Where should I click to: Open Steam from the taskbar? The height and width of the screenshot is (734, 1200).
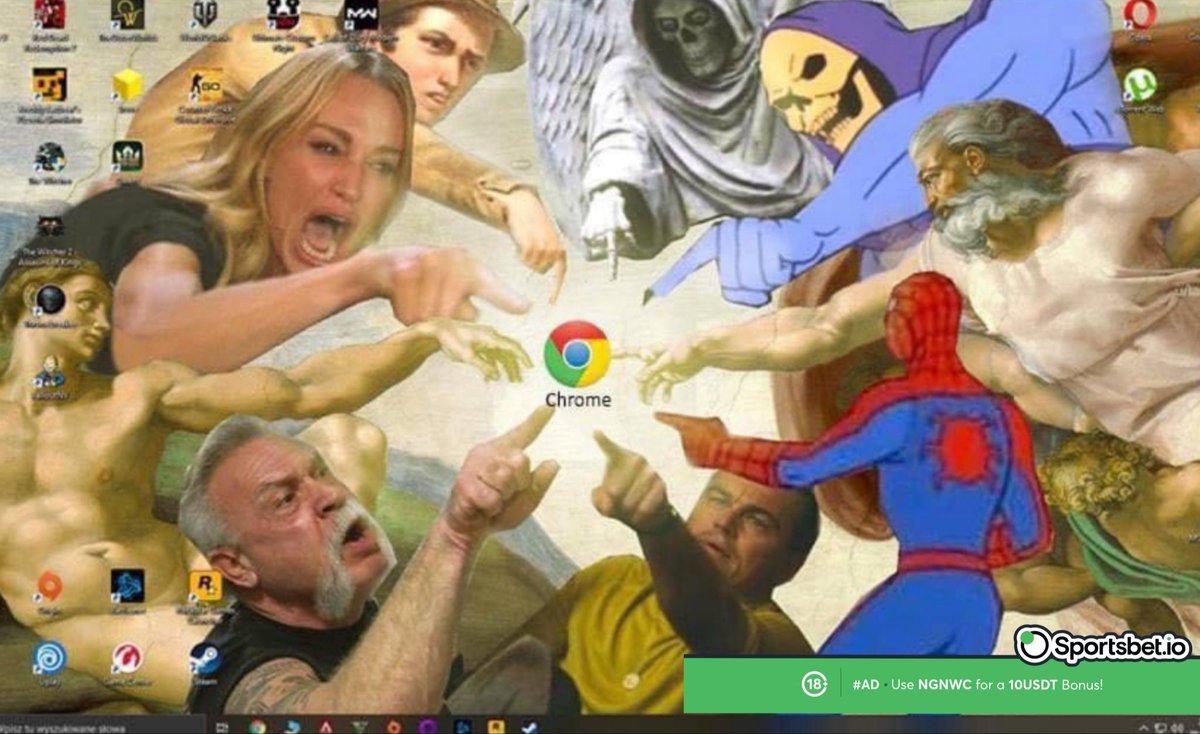point(530,727)
